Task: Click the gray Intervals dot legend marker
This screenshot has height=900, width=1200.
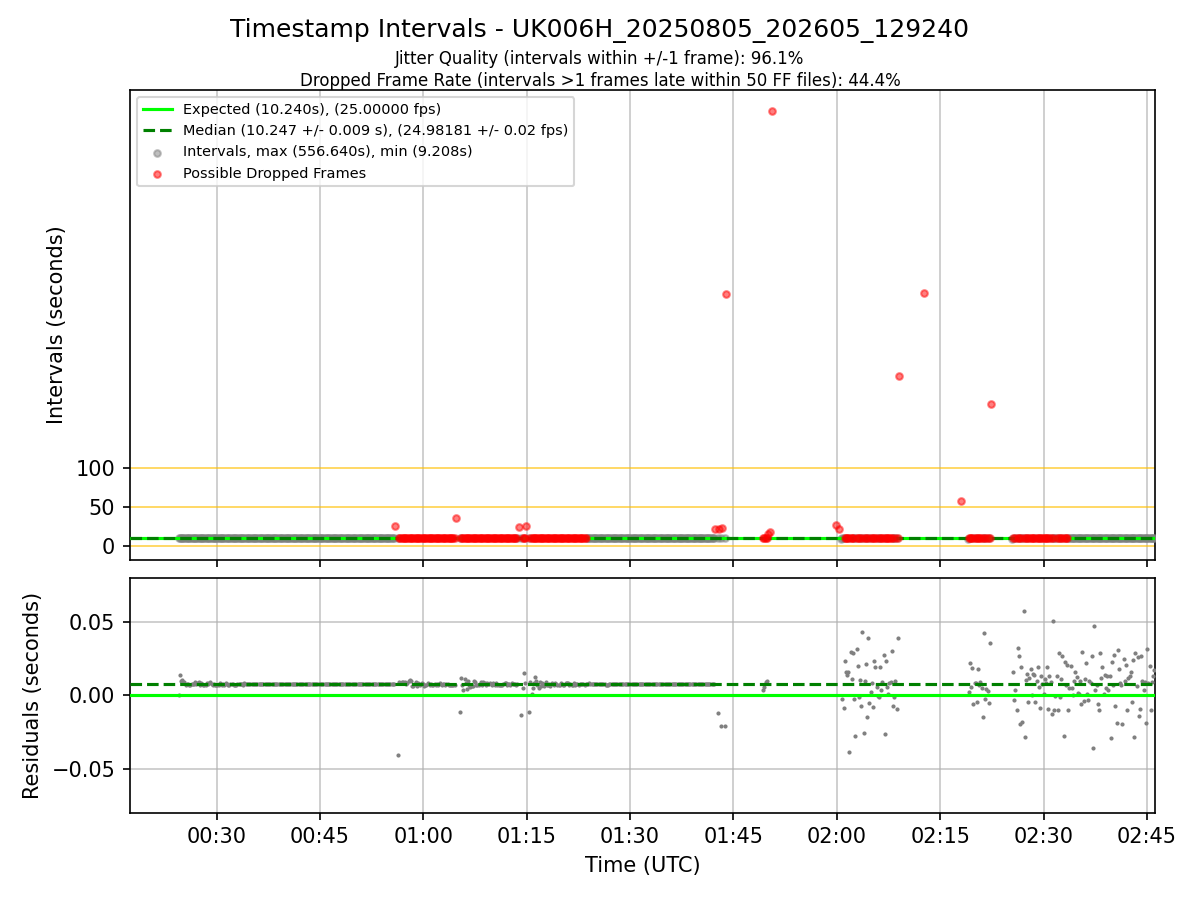Action: [x=158, y=152]
